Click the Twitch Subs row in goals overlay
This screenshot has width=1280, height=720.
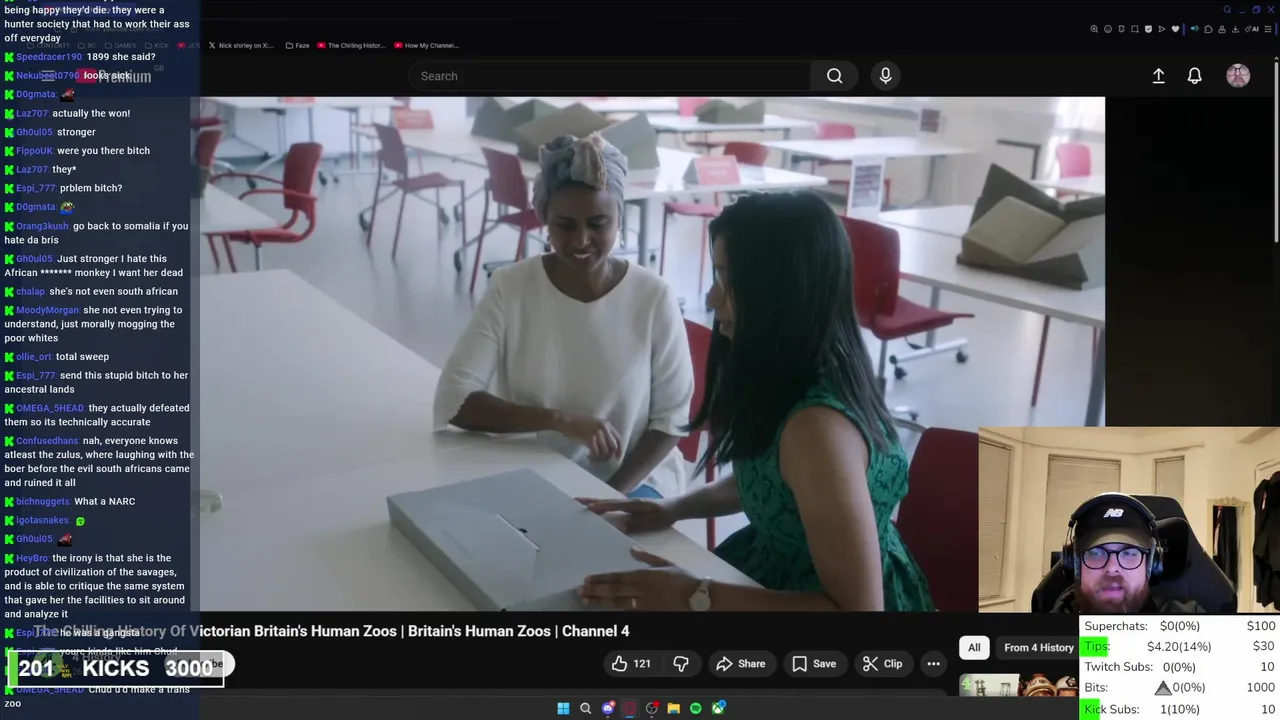point(1180,667)
